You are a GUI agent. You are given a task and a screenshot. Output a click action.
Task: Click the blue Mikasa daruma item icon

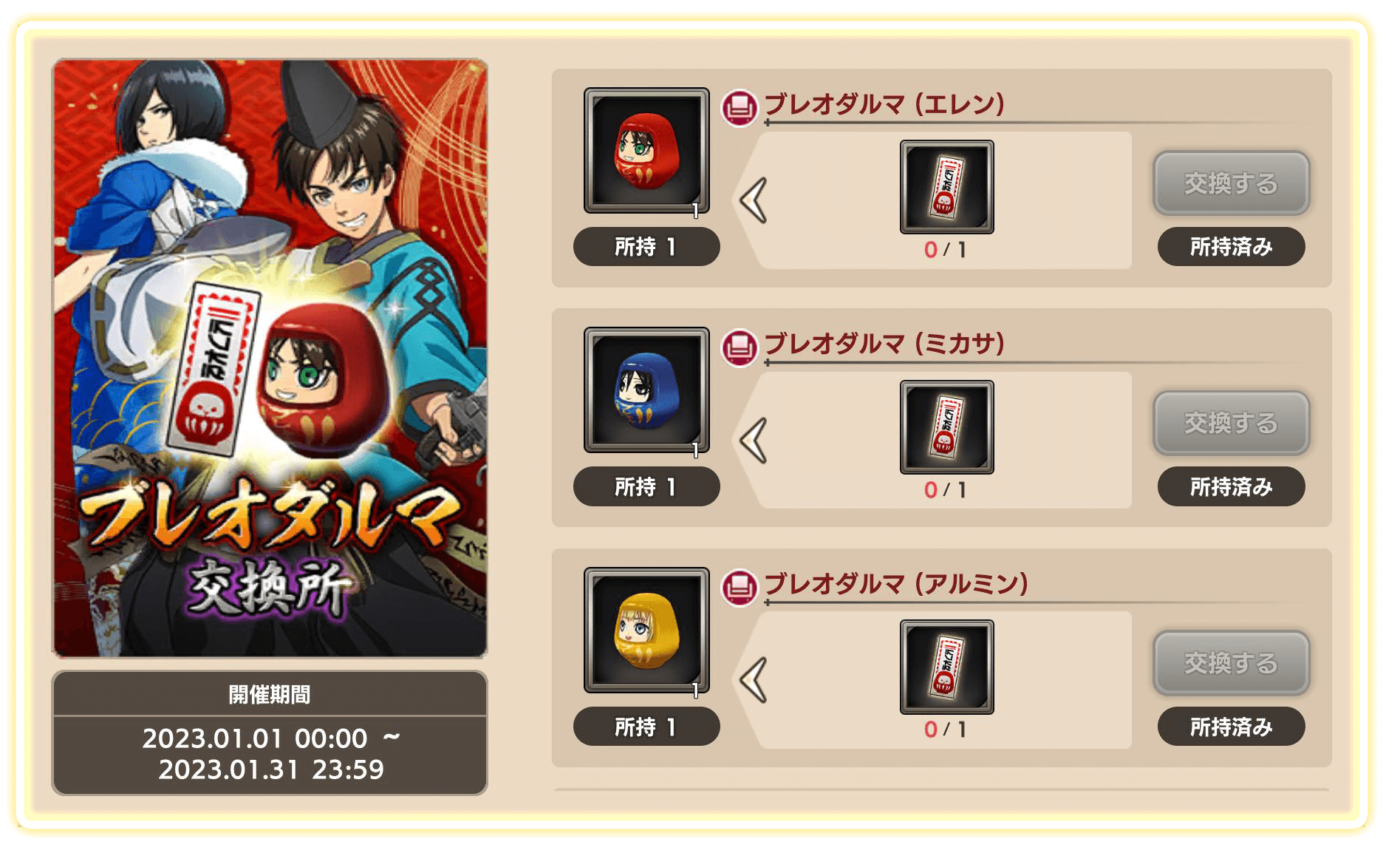pos(646,390)
